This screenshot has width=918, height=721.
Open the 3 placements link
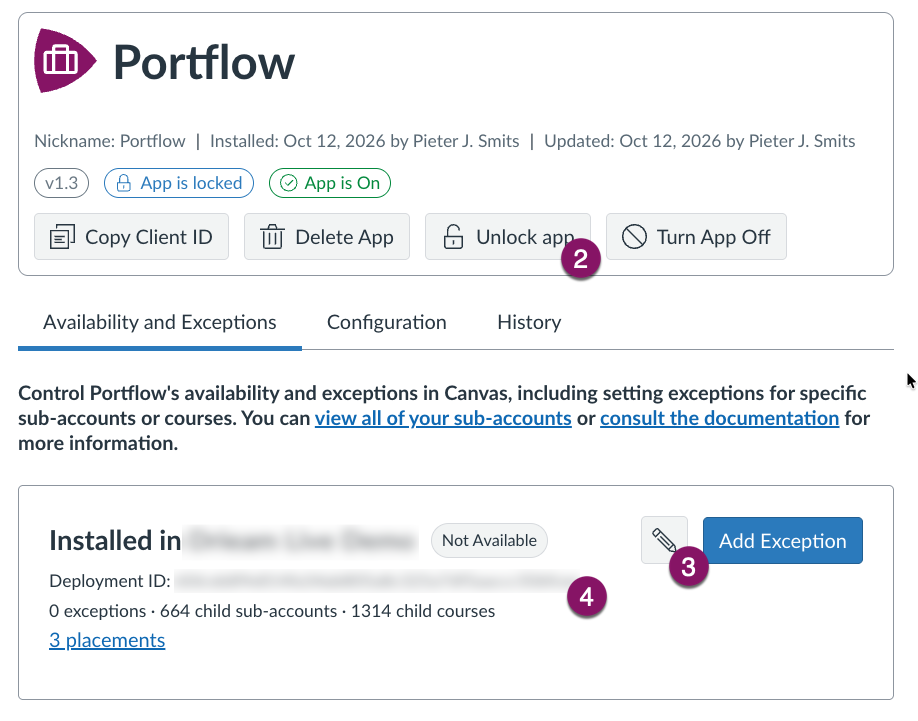click(107, 640)
